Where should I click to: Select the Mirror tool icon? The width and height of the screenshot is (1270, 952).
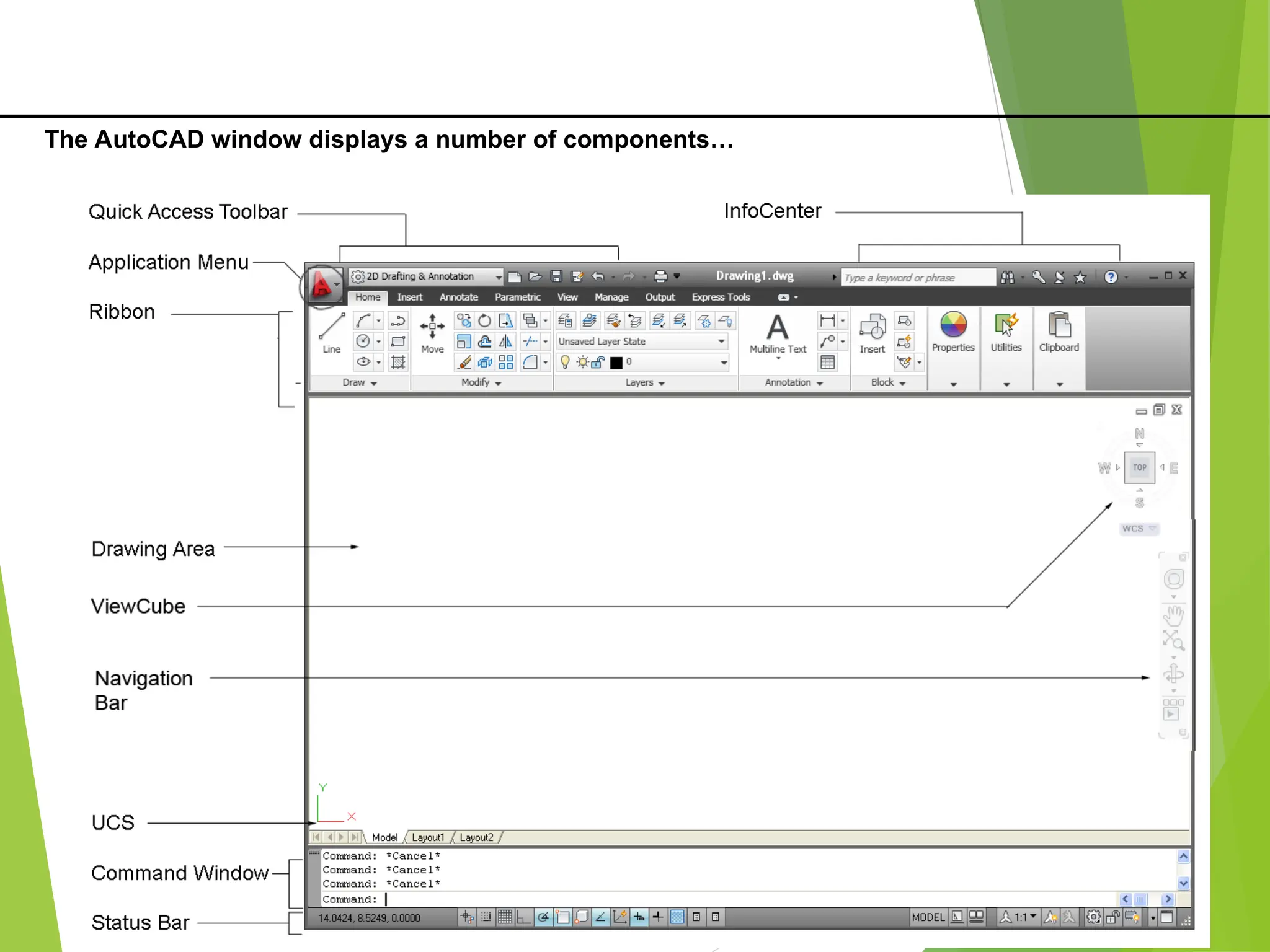pyautogui.click(x=506, y=342)
